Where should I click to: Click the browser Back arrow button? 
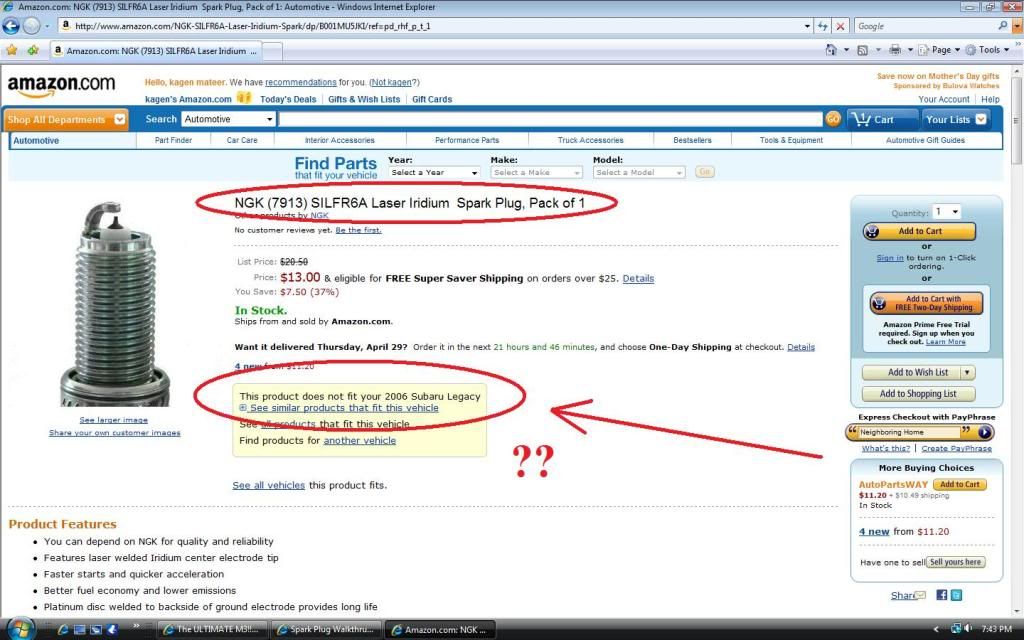tap(12, 26)
